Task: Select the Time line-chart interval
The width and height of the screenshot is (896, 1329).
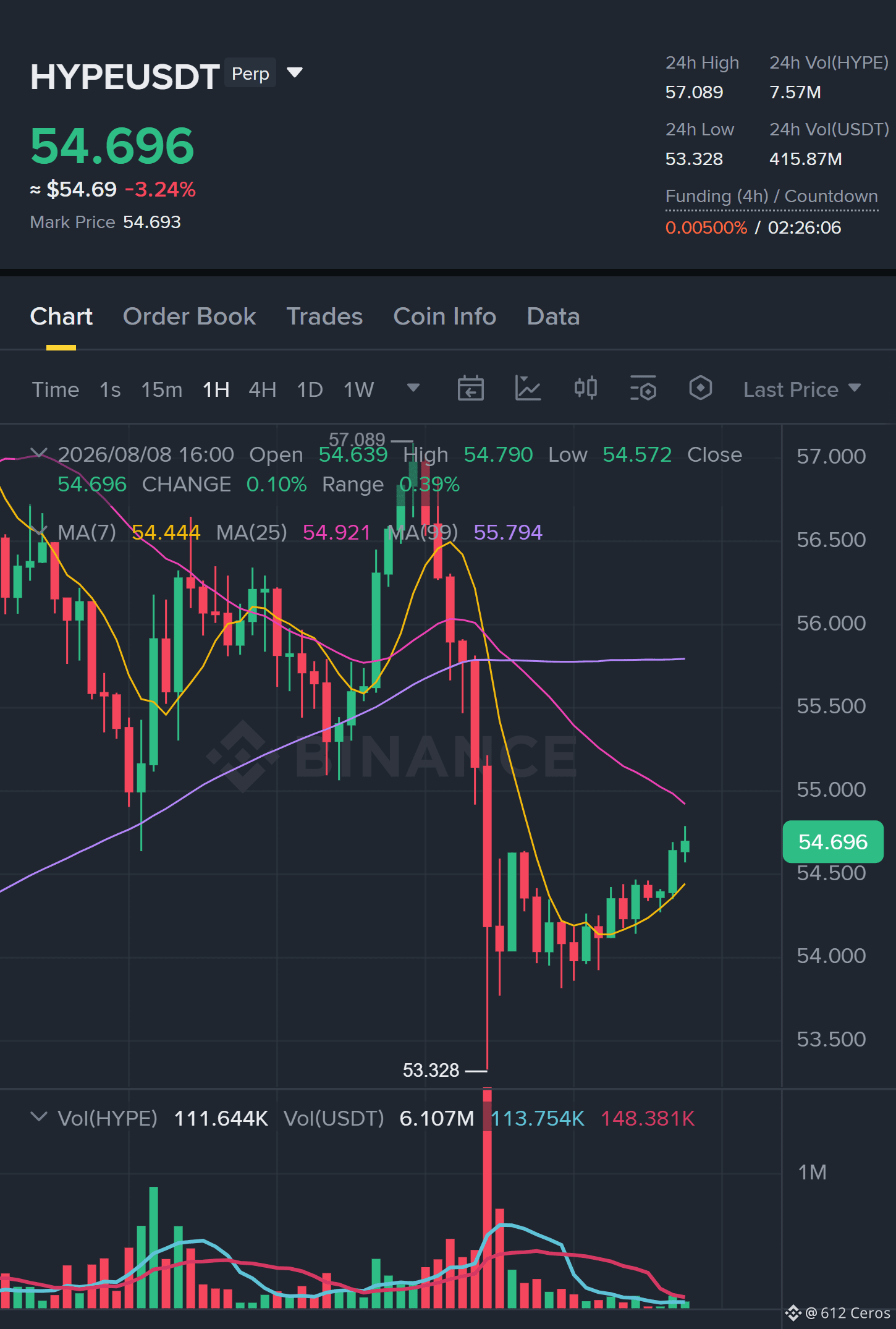Action: pyautogui.click(x=56, y=389)
